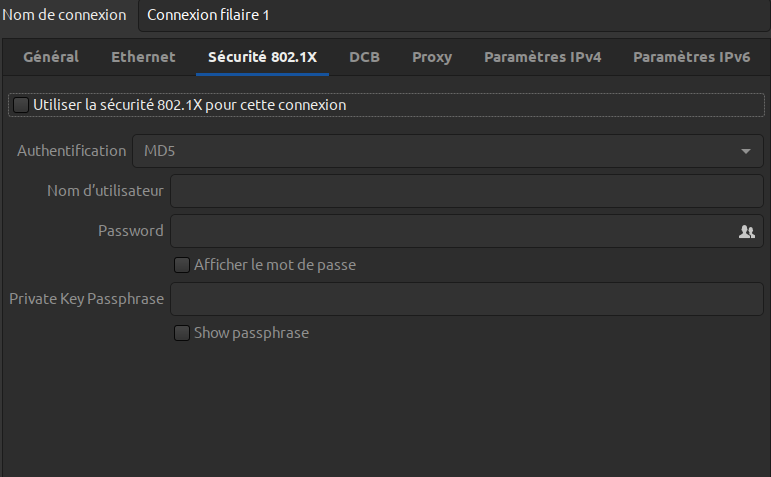
Task: Switch to the Général tab
Action: click(x=51, y=57)
